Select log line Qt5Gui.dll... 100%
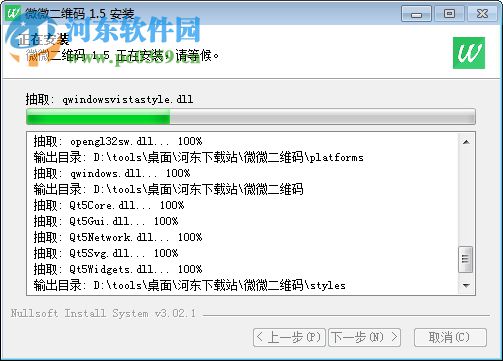 point(106,221)
